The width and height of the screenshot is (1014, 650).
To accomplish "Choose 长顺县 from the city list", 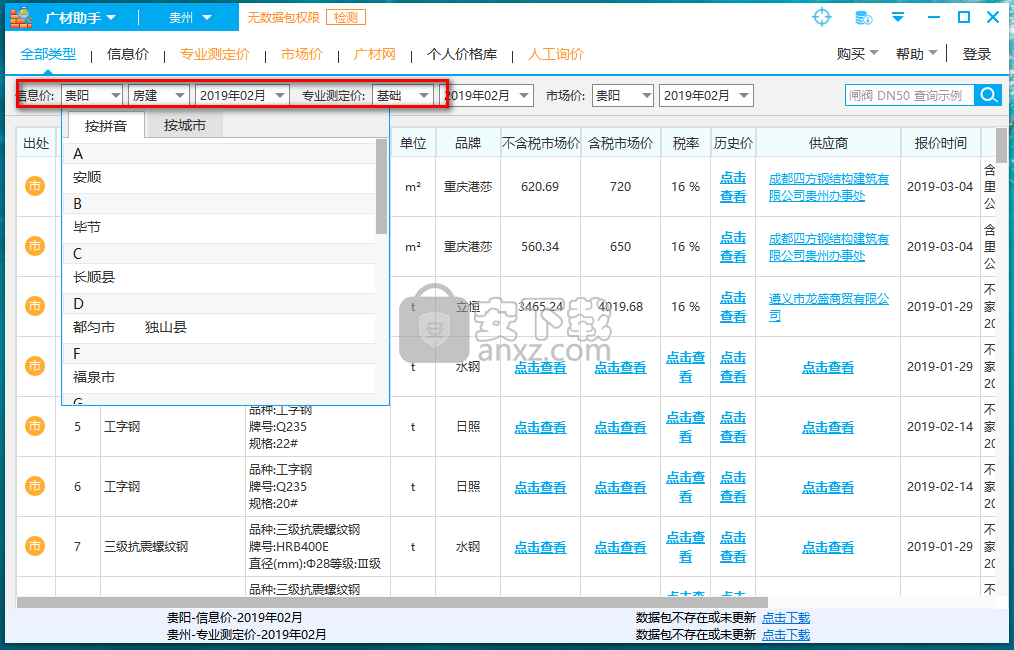I will tap(94, 277).
